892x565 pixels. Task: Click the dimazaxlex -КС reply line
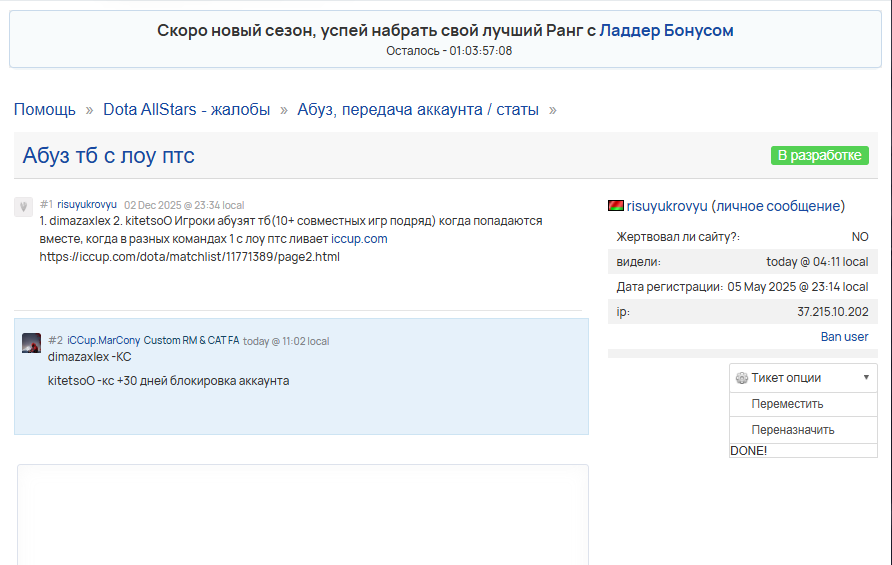(89, 357)
